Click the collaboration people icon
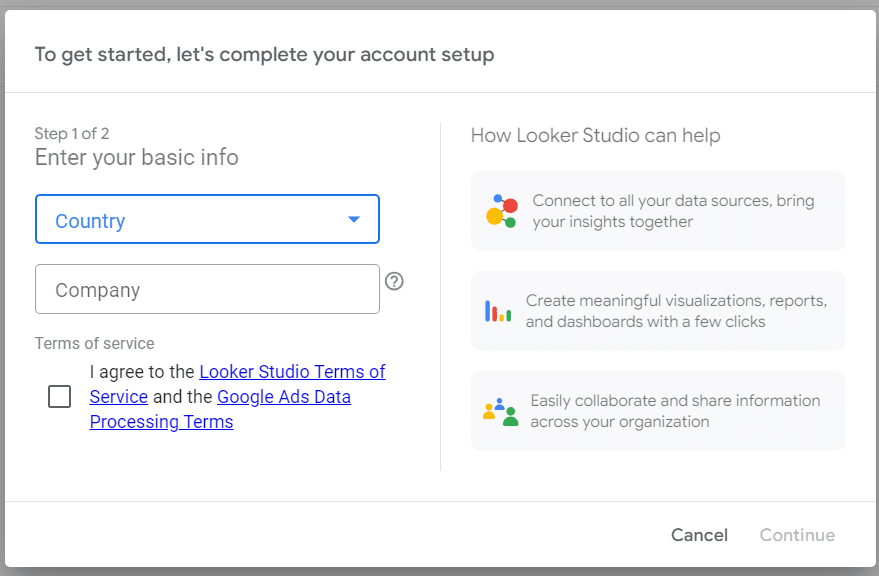 [x=499, y=410]
